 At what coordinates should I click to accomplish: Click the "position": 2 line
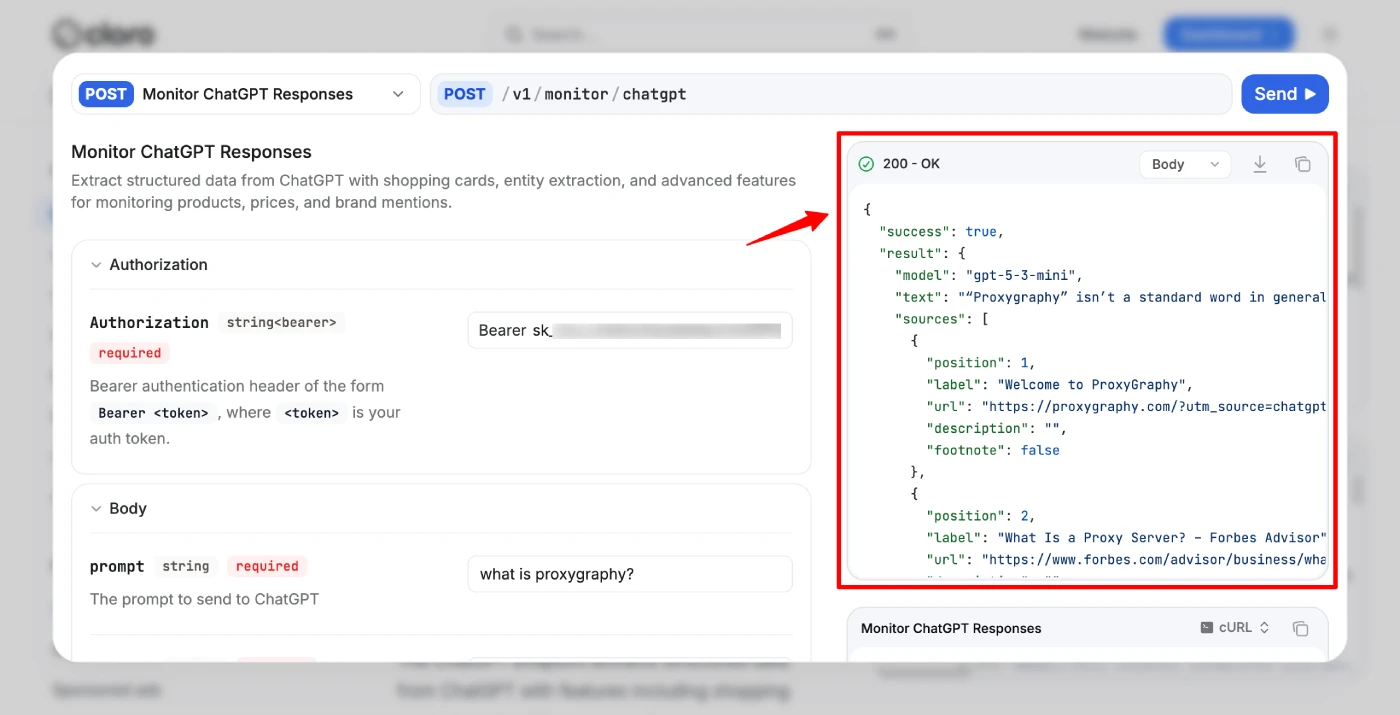click(981, 516)
